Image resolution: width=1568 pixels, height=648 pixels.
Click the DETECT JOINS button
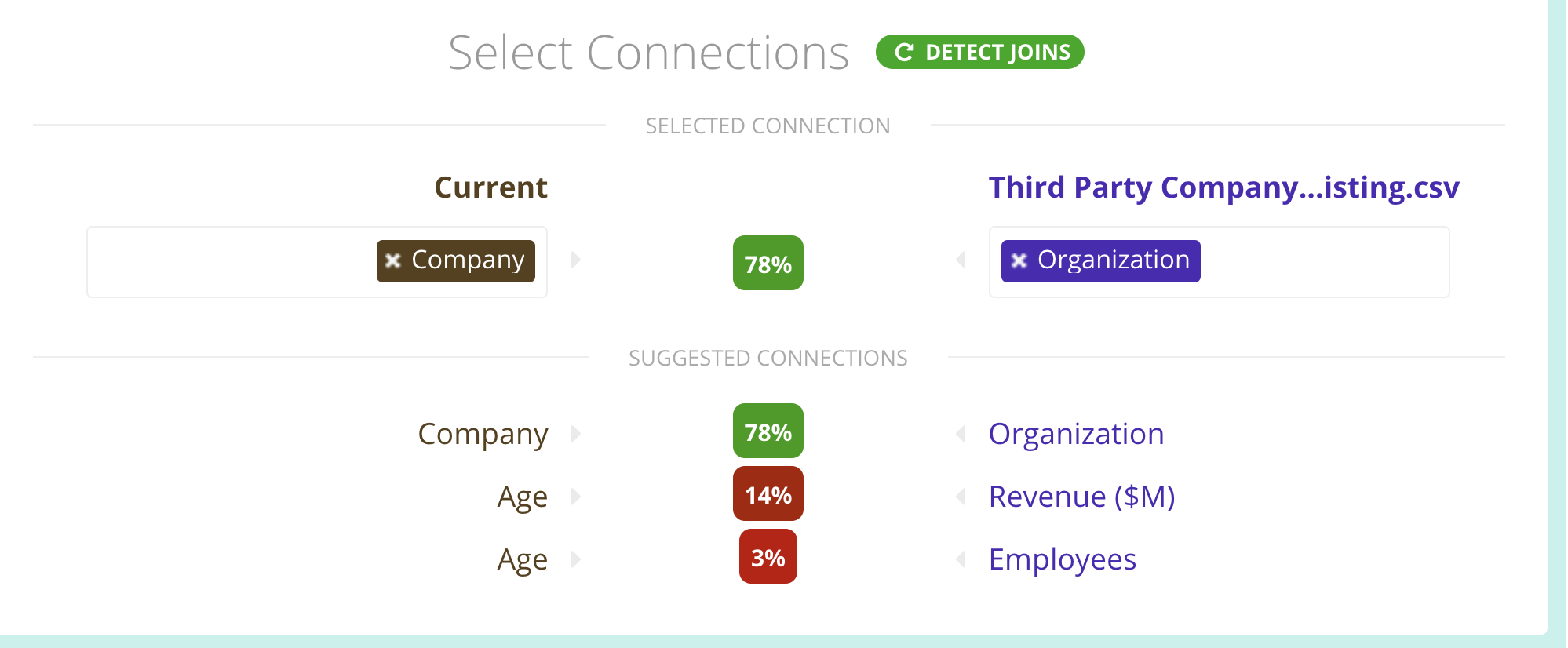pos(979,52)
